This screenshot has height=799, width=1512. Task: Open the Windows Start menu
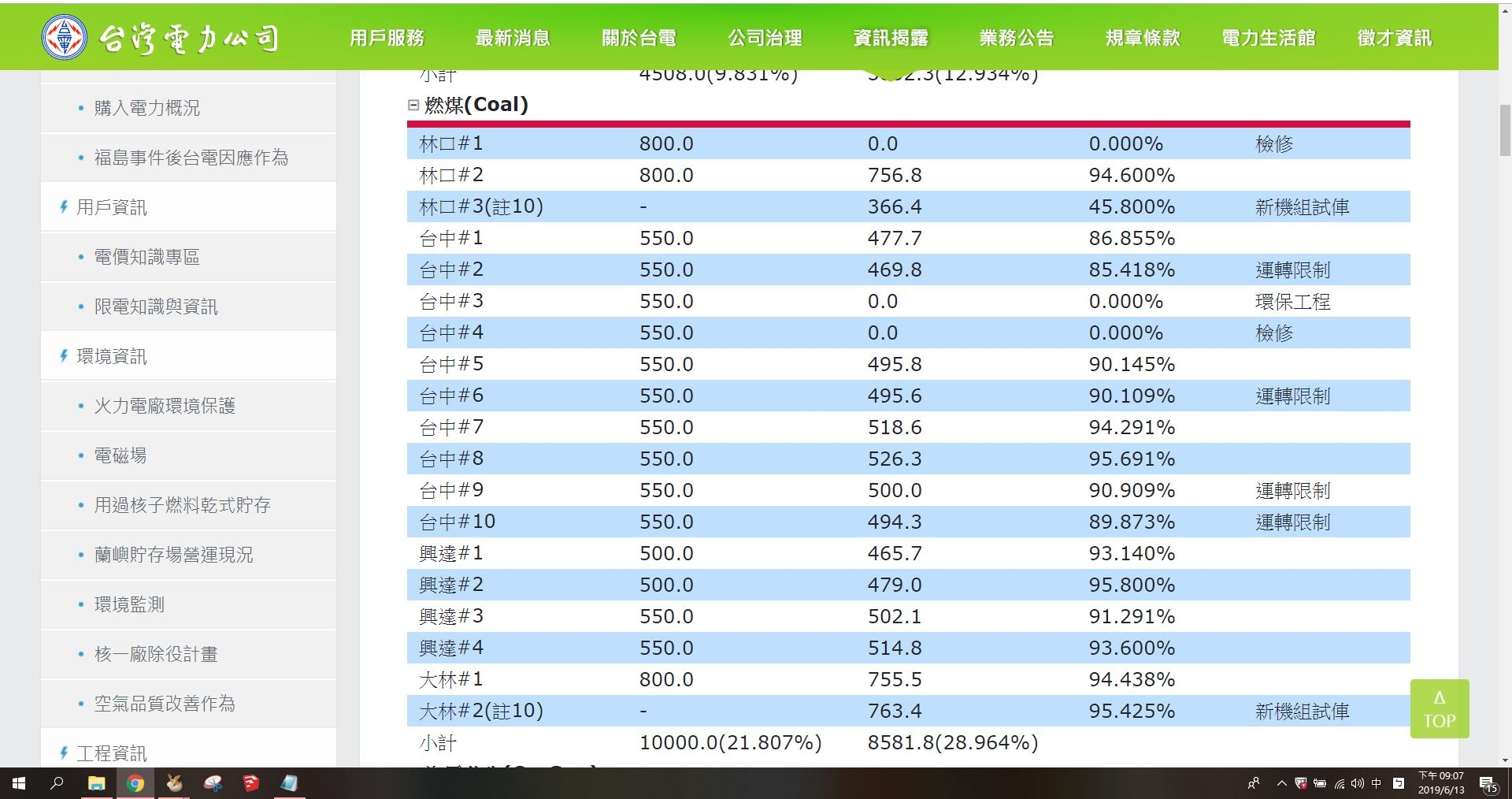(x=19, y=783)
